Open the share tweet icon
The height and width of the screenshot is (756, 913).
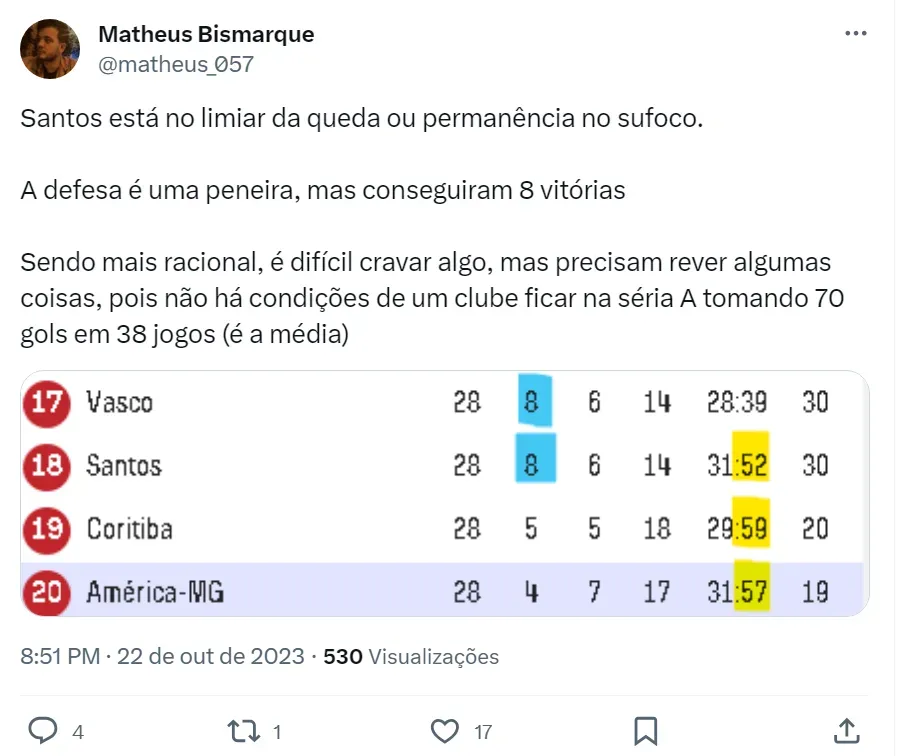click(846, 731)
